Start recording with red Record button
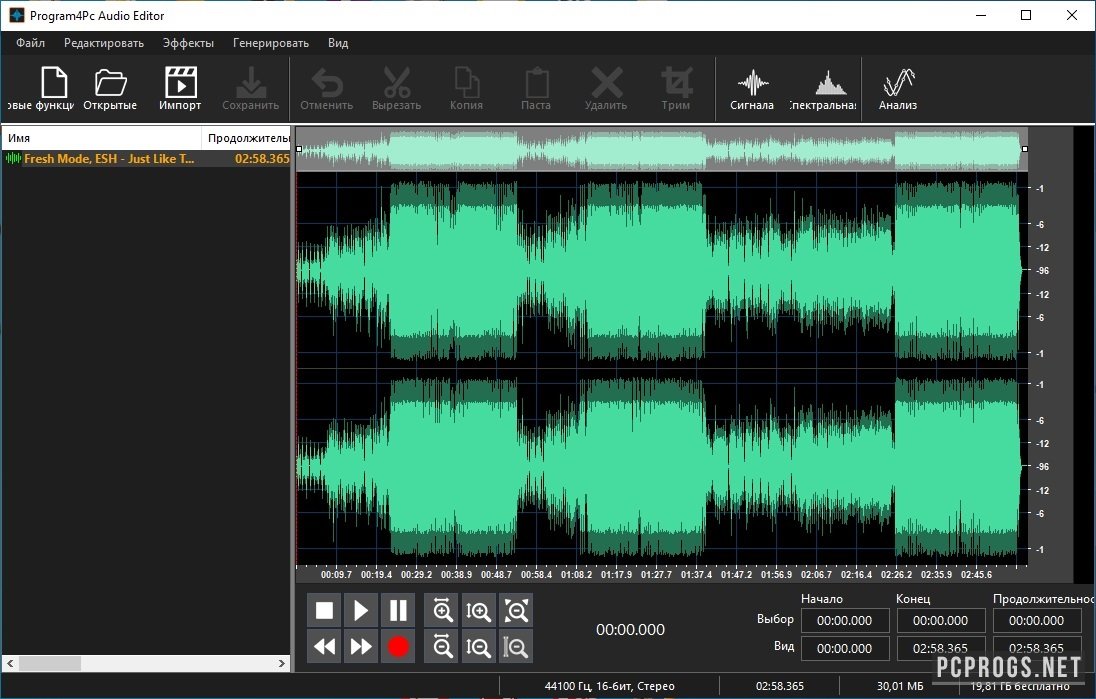The width and height of the screenshot is (1096, 699). click(x=398, y=647)
